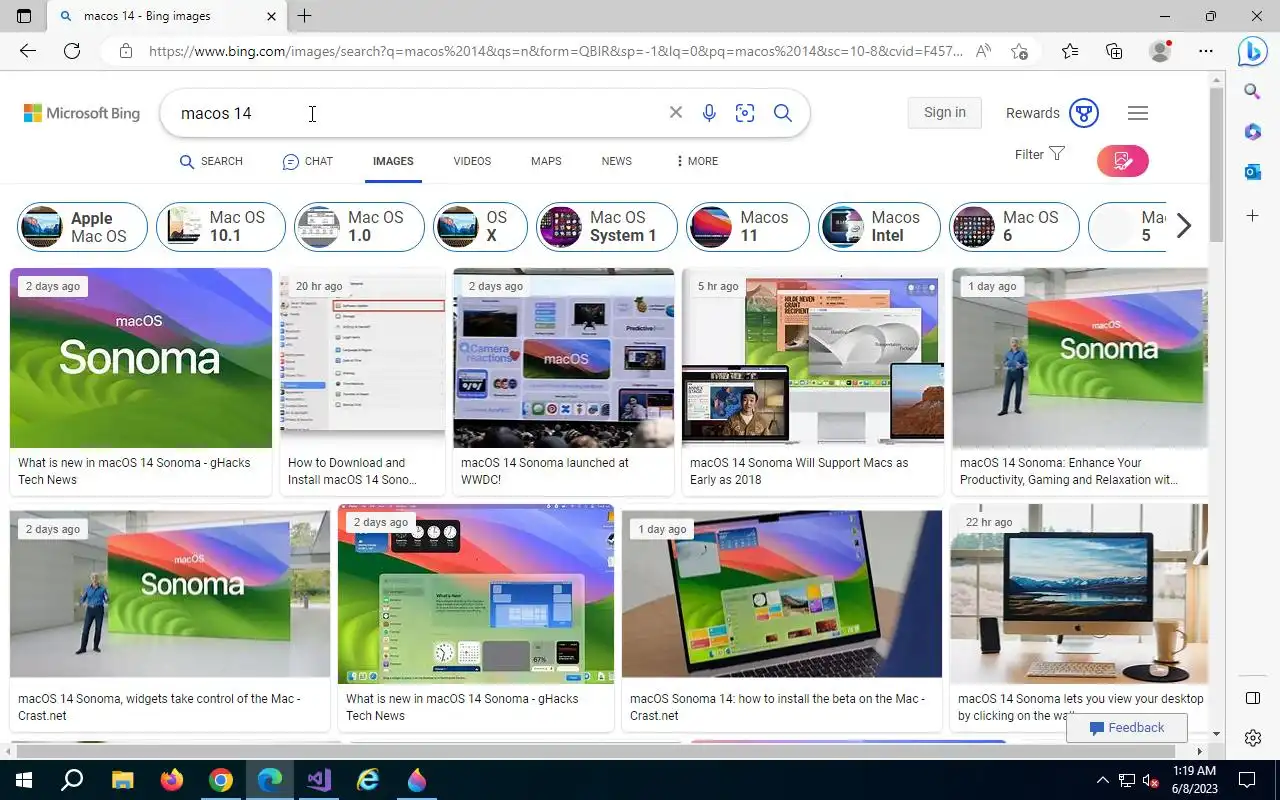Open Bing Image Creator button
Image resolution: width=1280 pixels, height=800 pixels.
click(1122, 161)
